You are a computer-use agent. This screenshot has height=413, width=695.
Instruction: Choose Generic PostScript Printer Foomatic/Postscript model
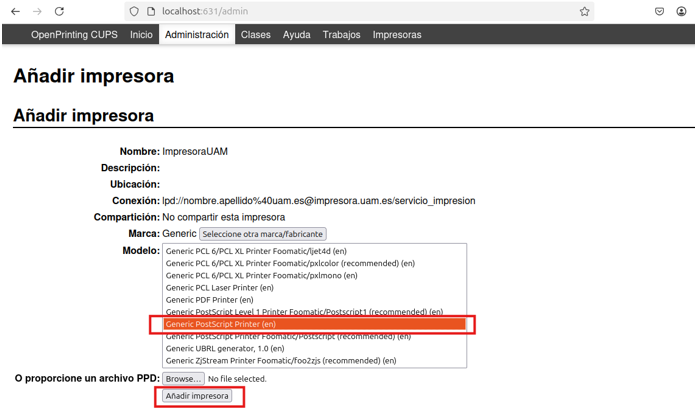[x=315, y=337]
